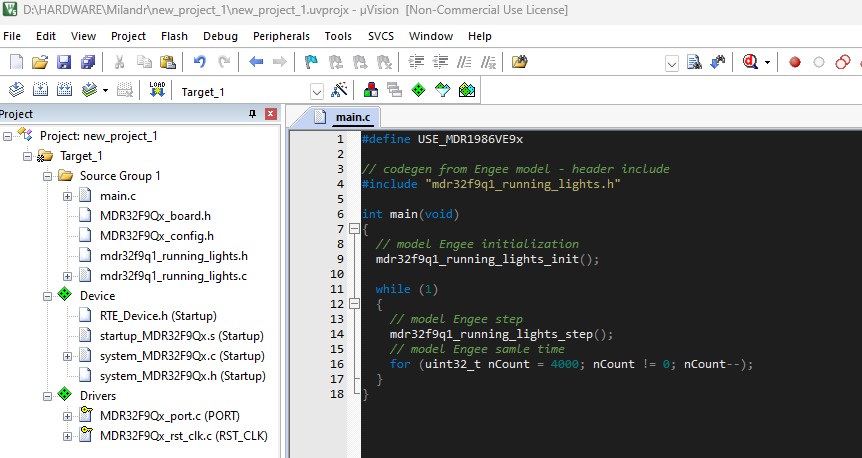The height and width of the screenshot is (458, 862).
Task: Collapse while loop fold marker at line 12
Action: point(352,304)
